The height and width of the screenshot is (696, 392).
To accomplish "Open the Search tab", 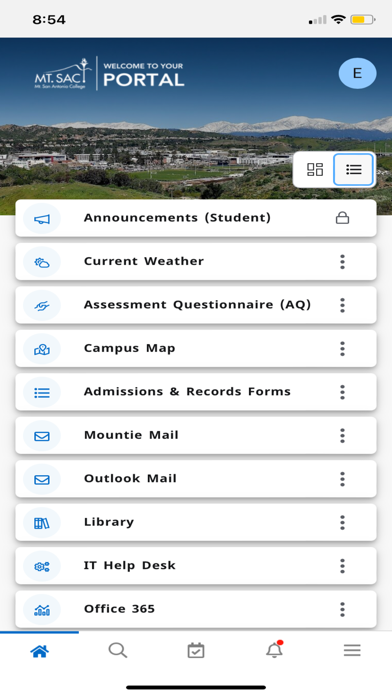I will 118,651.
